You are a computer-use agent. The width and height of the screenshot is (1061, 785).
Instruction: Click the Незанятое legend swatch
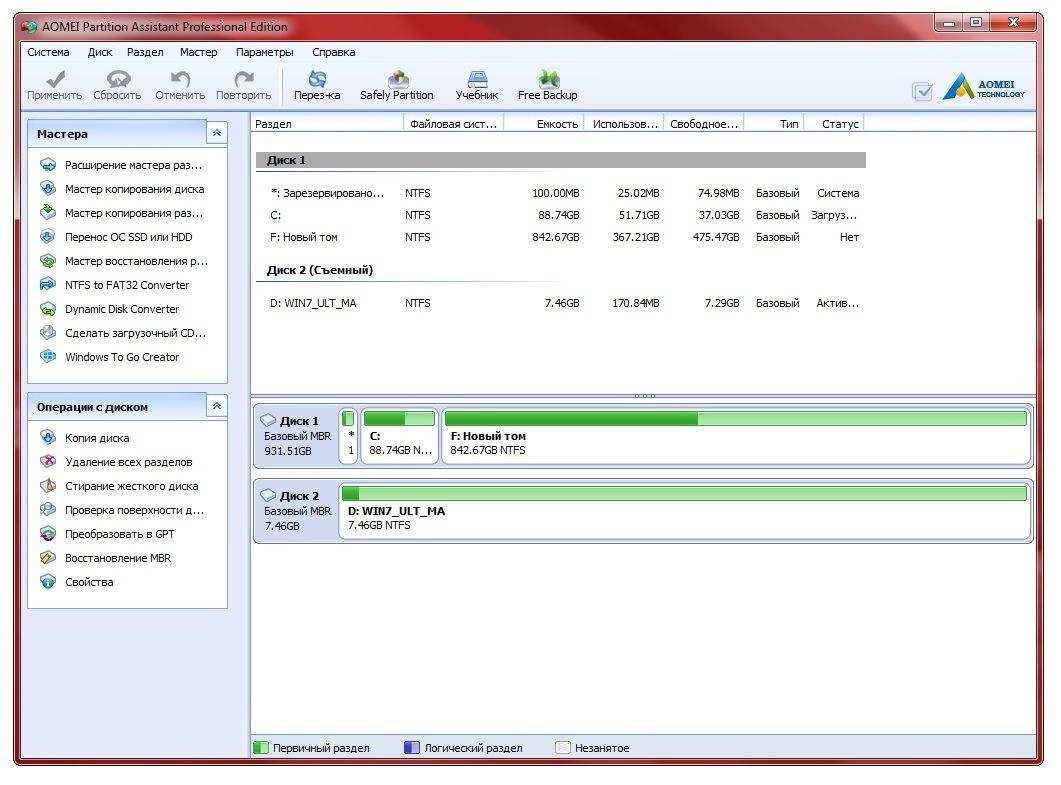pyautogui.click(x=563, y=748)
